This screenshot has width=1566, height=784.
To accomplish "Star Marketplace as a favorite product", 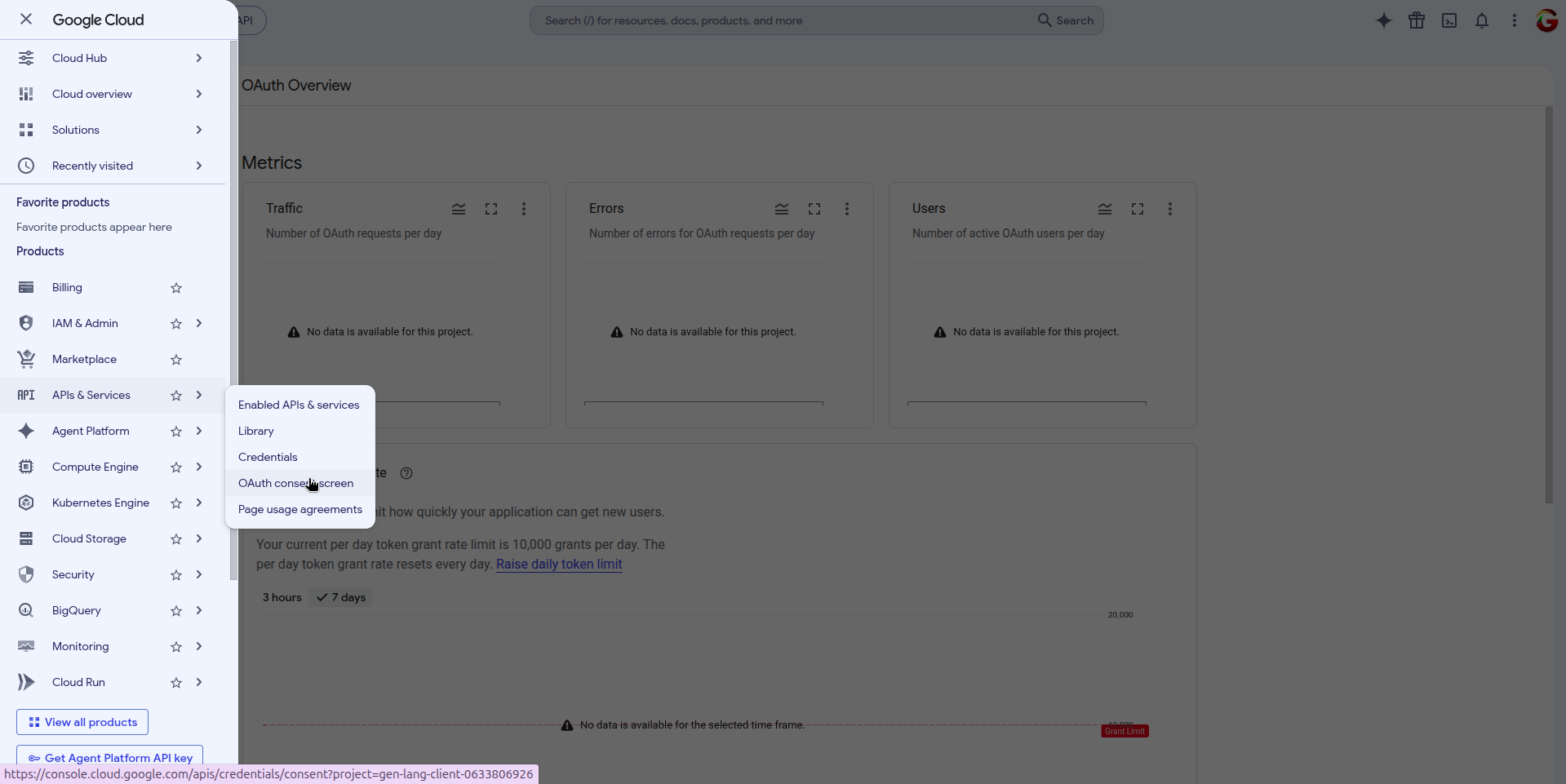I will tap(176, 359).
